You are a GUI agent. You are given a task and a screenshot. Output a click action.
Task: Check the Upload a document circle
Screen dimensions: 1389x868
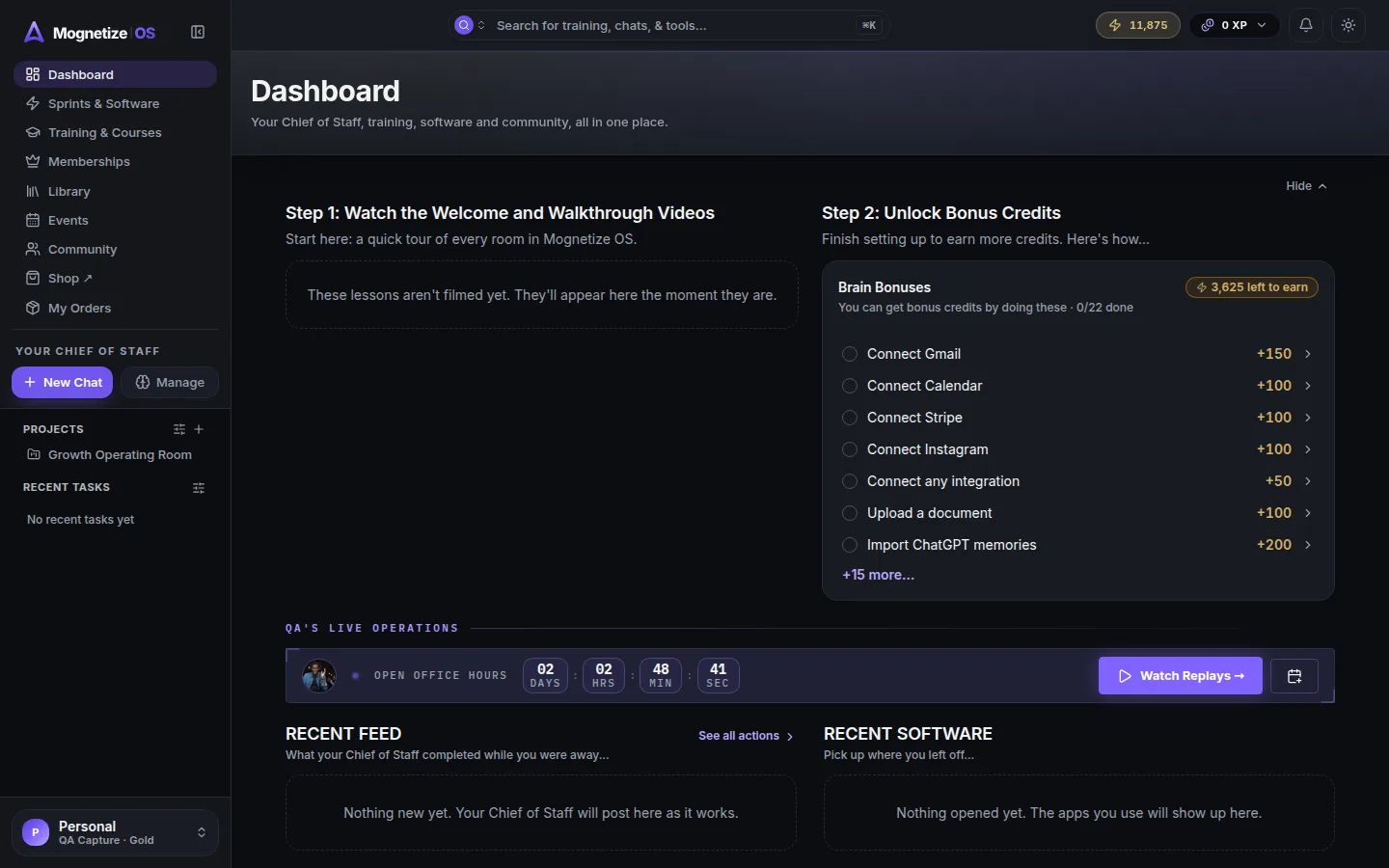850,513
